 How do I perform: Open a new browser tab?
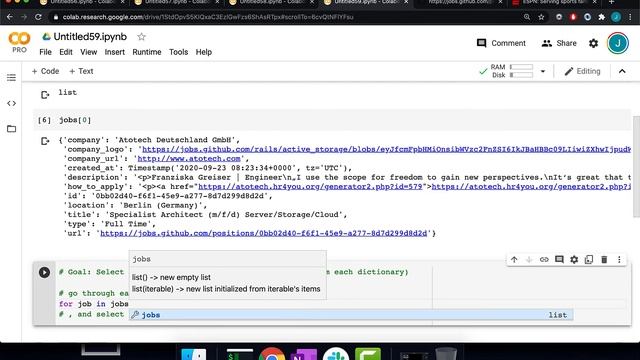[611, 2]
